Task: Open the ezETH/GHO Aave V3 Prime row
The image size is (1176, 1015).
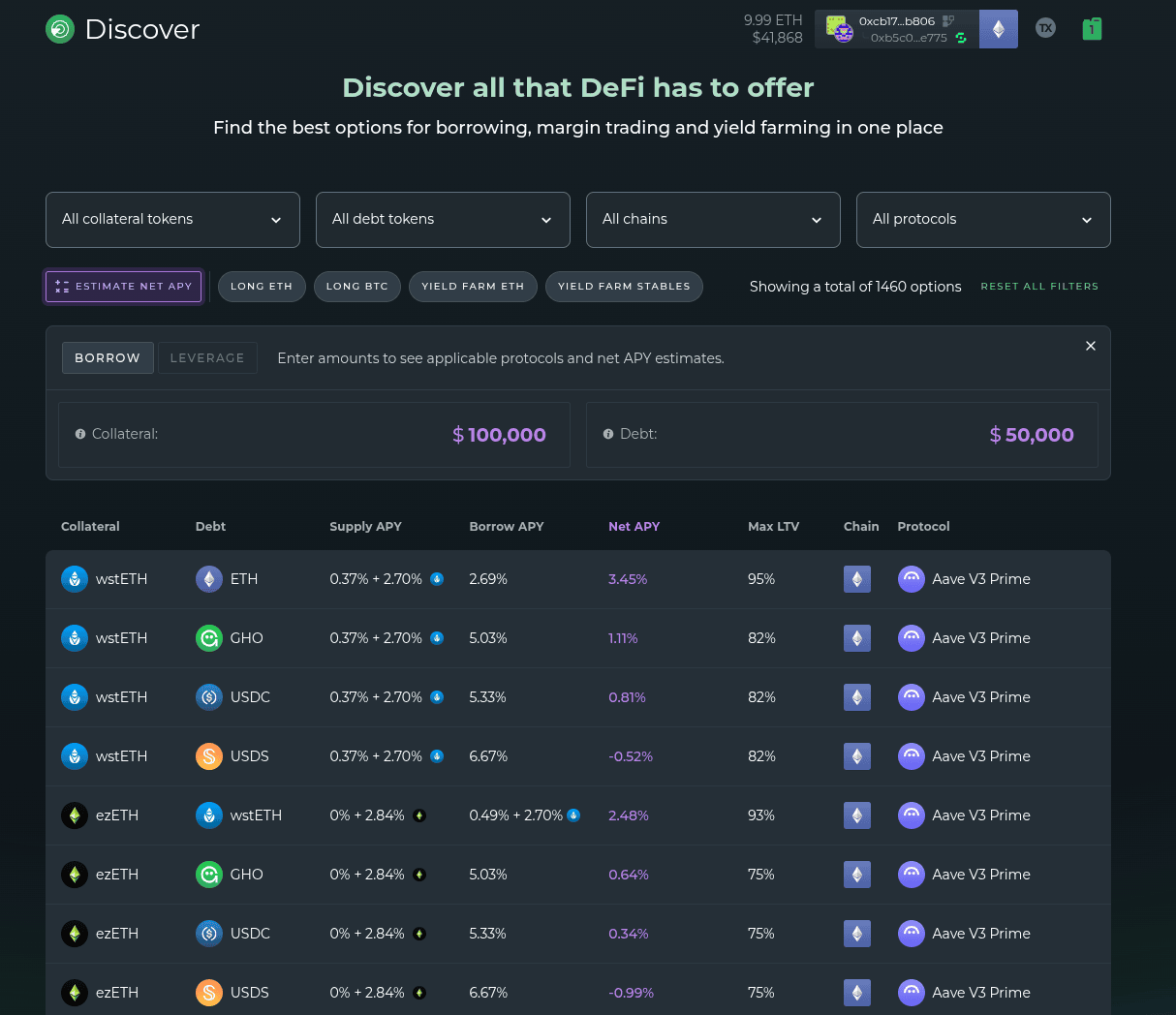Action: click(578, 875)
